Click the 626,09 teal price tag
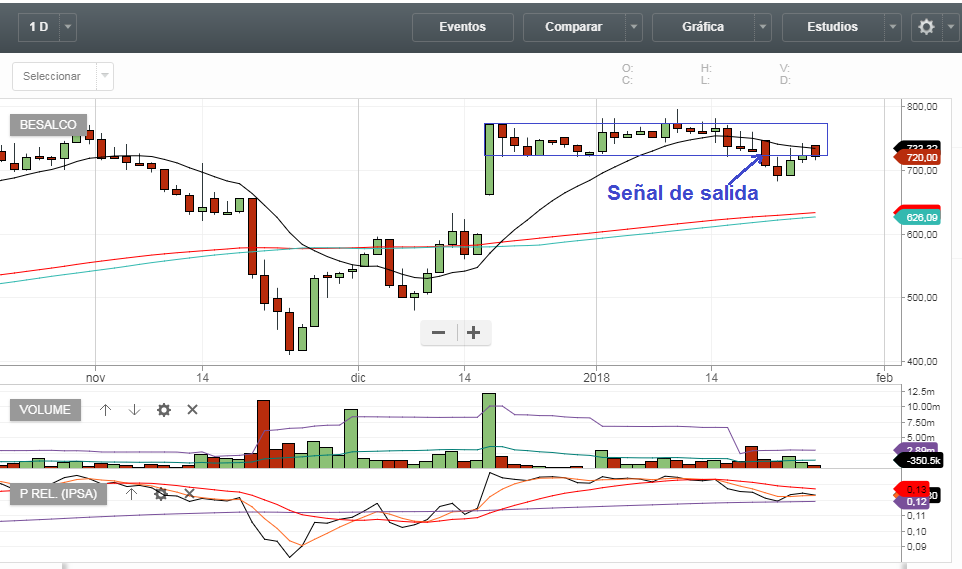962x569 pixels. click(x=917, y=217)
